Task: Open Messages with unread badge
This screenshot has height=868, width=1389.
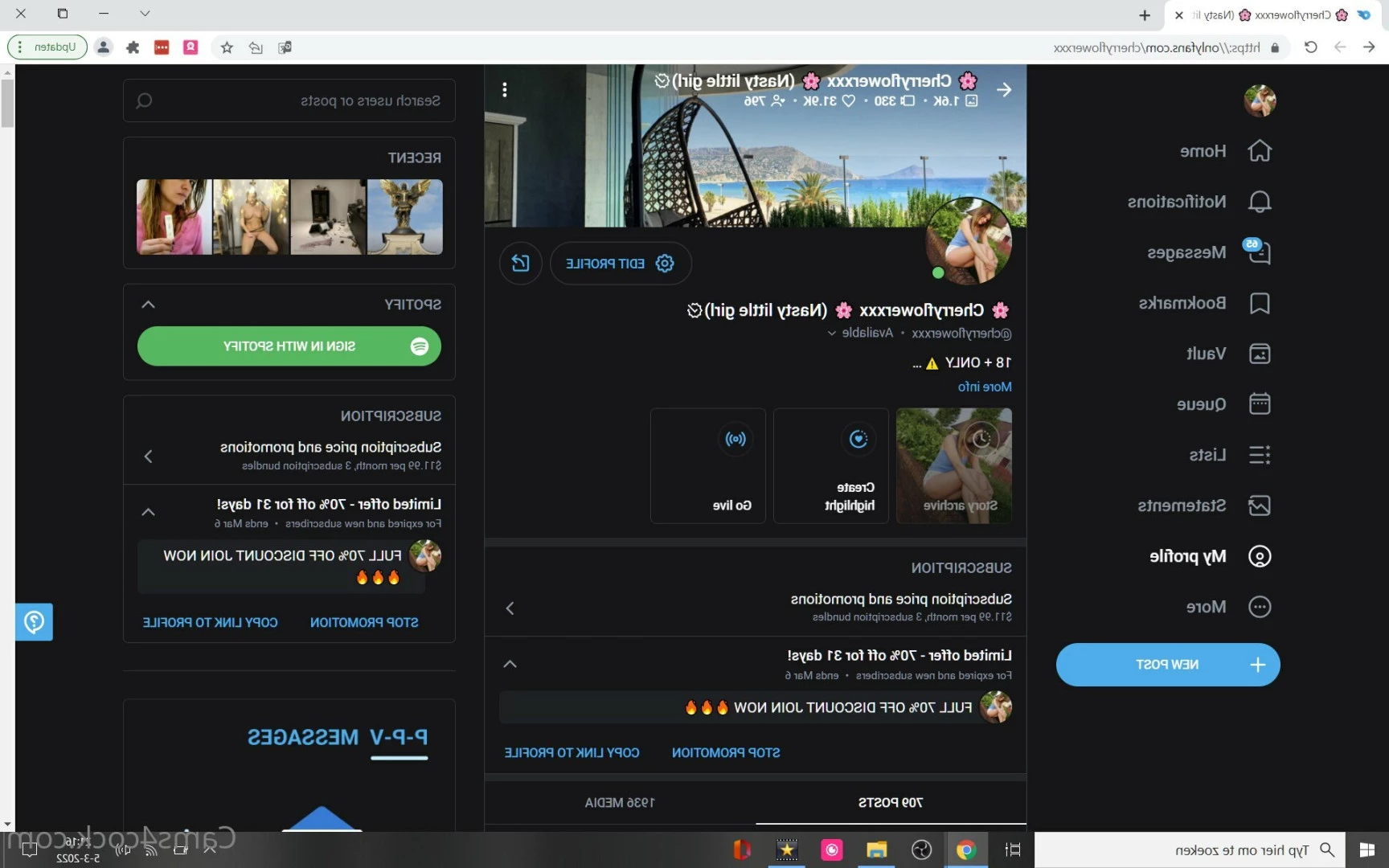Action: point(1208,252)
